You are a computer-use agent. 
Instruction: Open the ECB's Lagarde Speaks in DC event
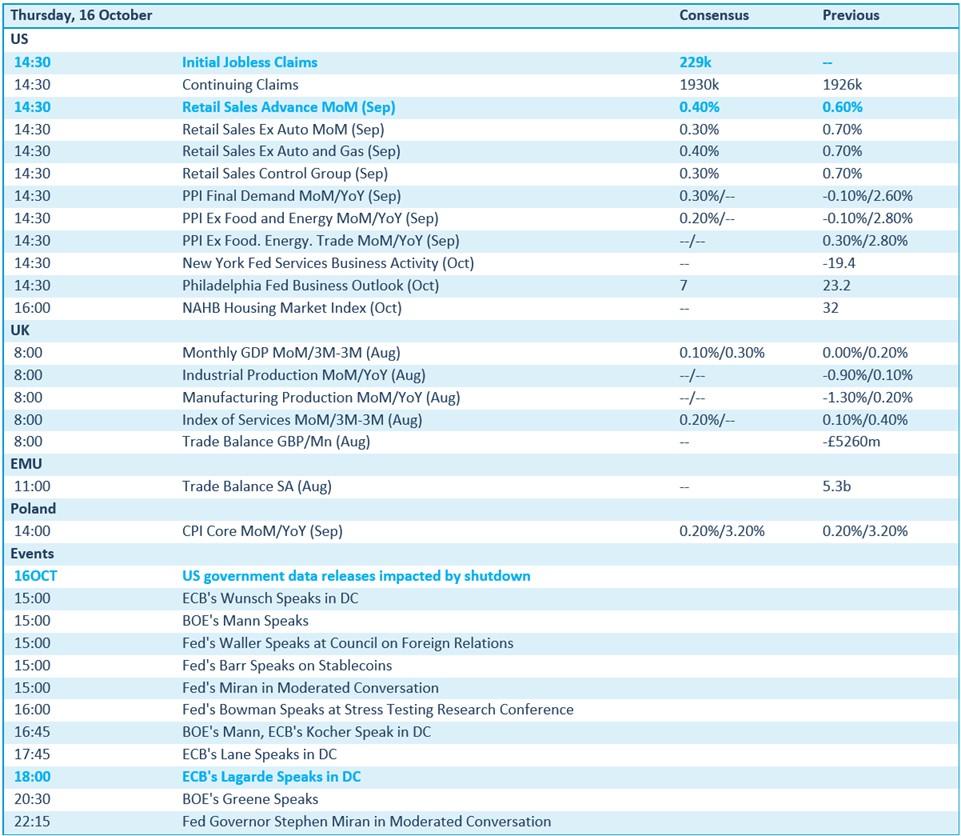[271, 777]
